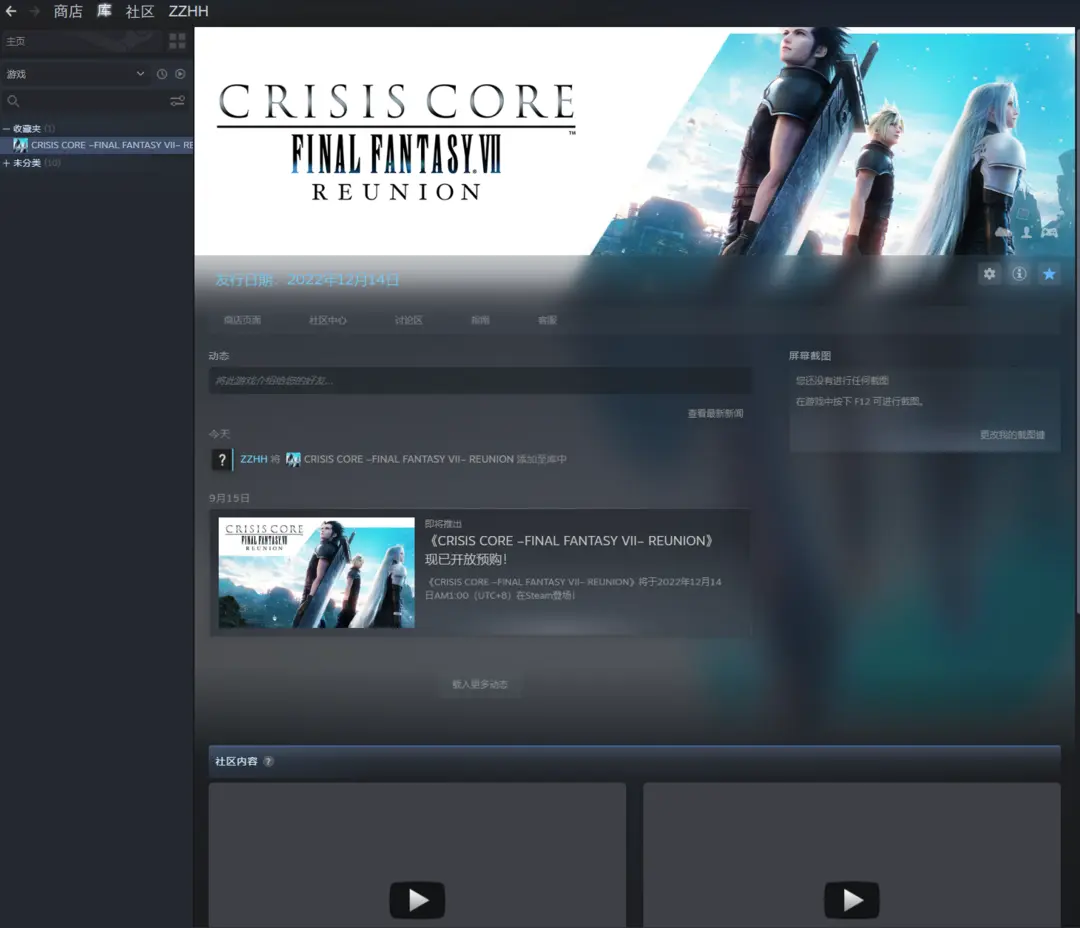Click the 9月15日 date label
1080x928 pixels.
pyautogui.click(x=229, y=498)
